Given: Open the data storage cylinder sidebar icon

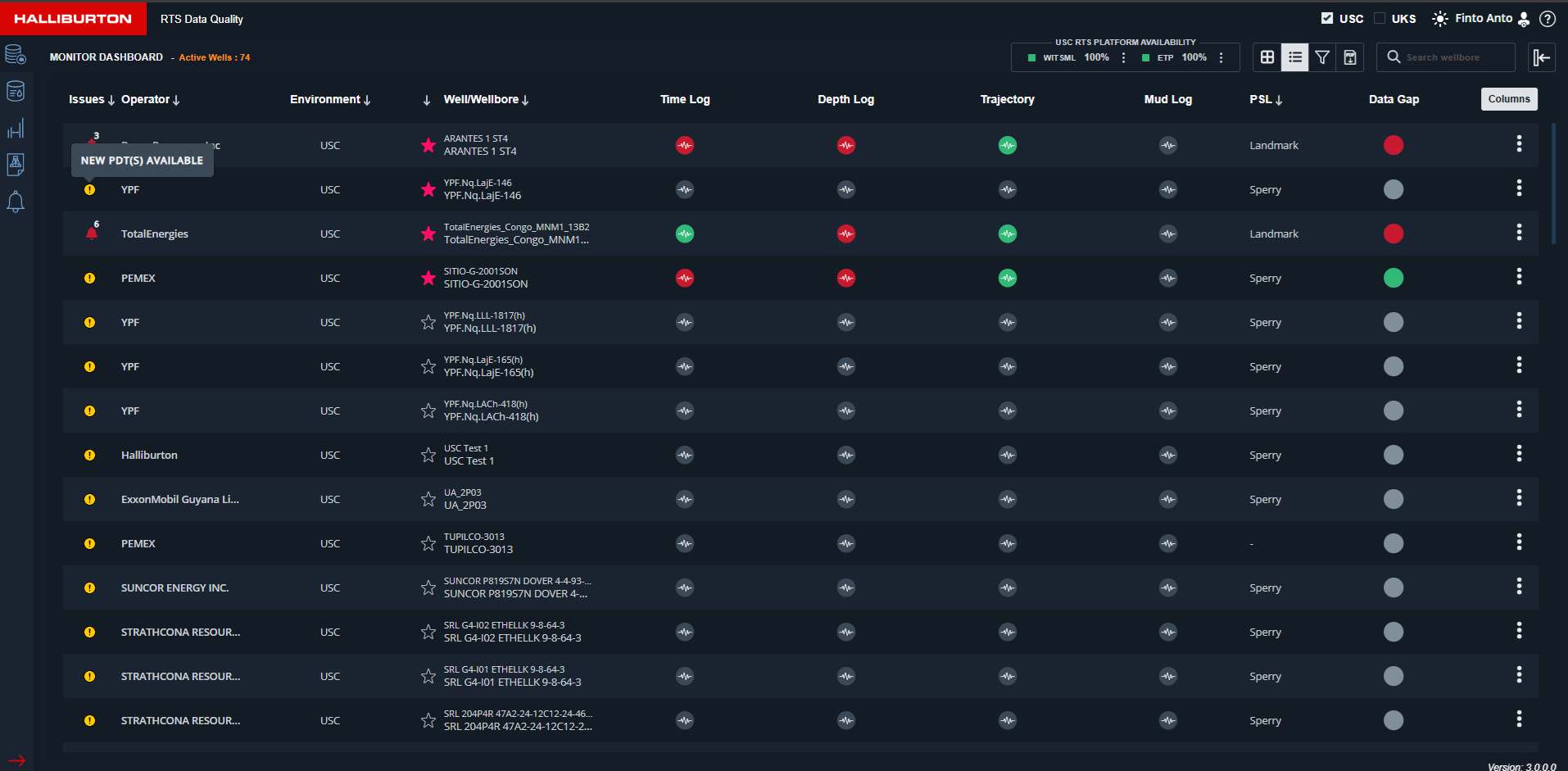Looking at the screenshot, I should [x=16, y=91].
